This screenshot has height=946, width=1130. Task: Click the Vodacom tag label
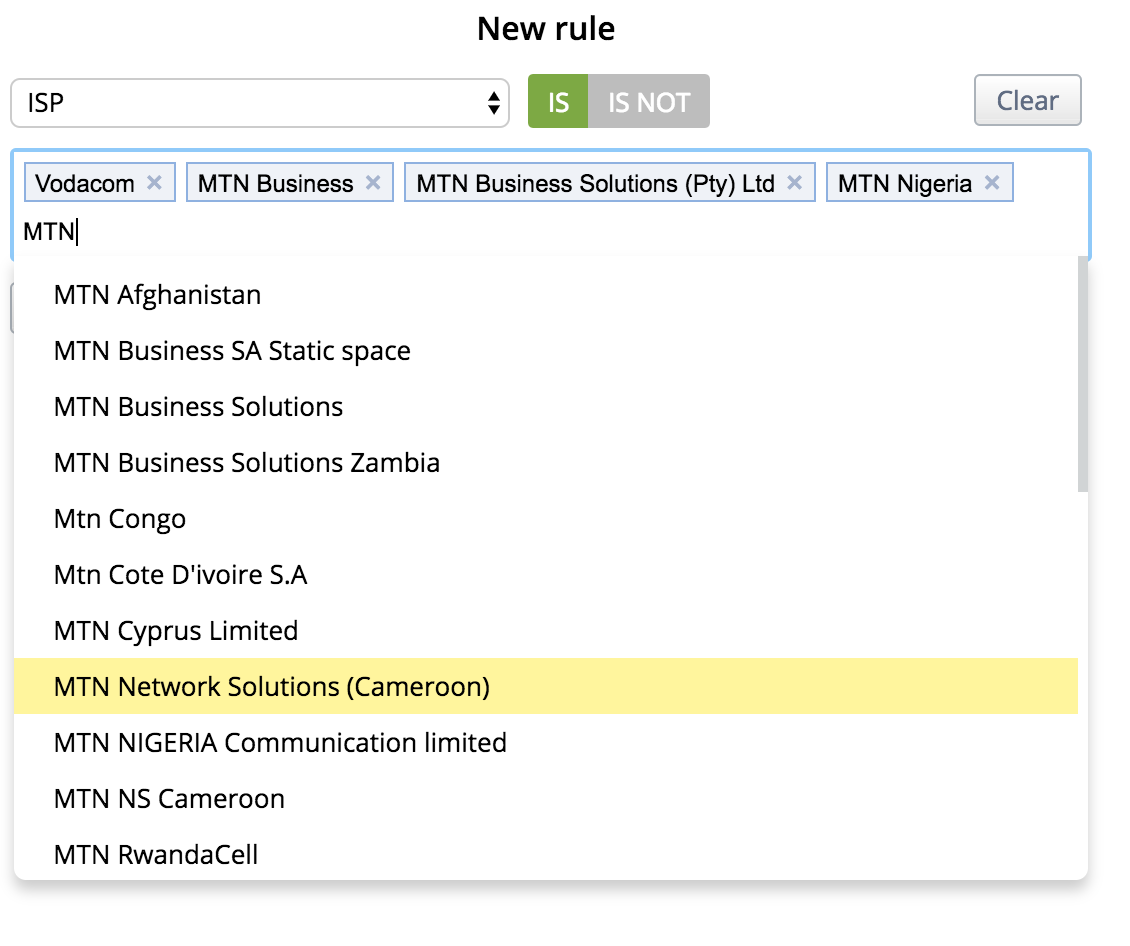pos(85,184)
